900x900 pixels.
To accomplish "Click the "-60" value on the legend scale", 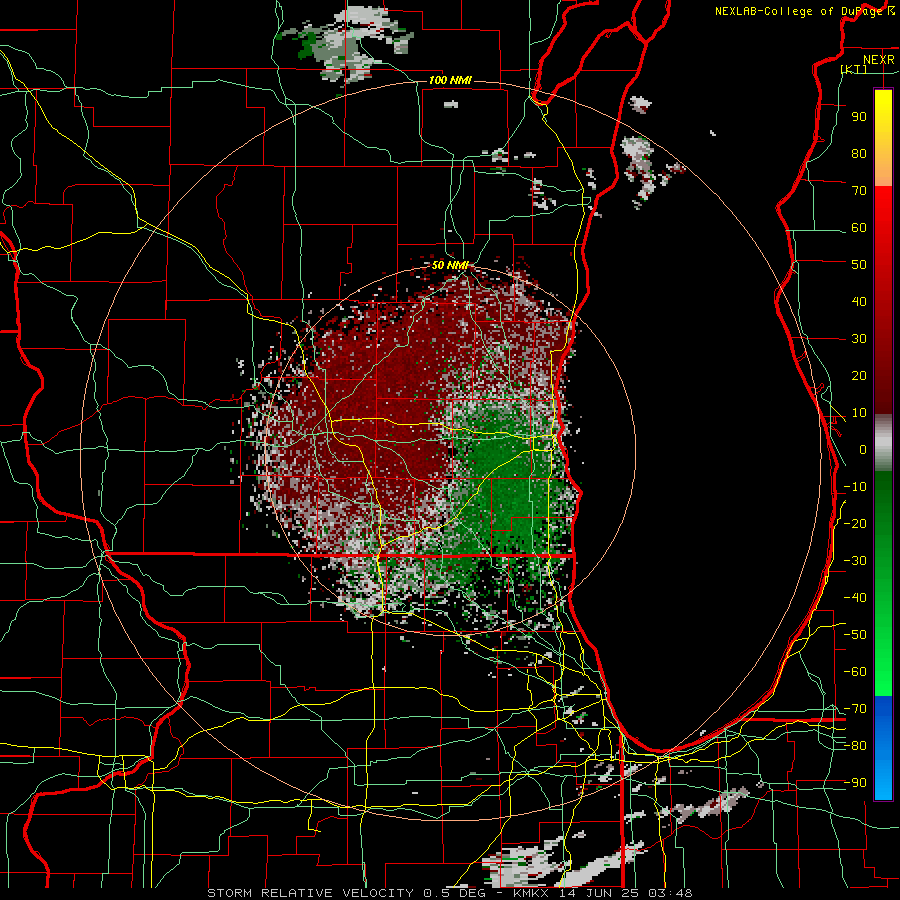I will (855, 672).
